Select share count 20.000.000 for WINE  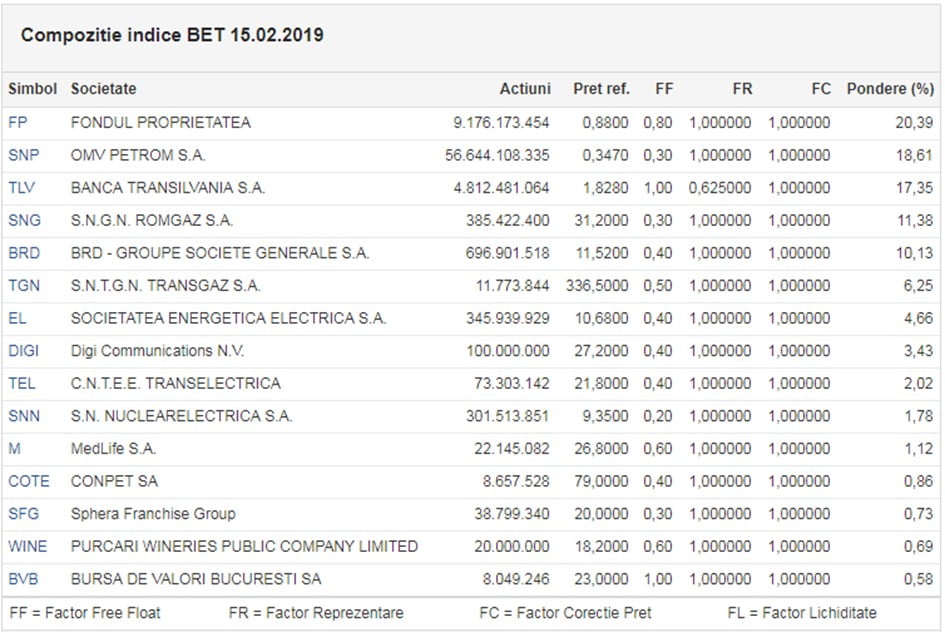click(x=512, y=546)
